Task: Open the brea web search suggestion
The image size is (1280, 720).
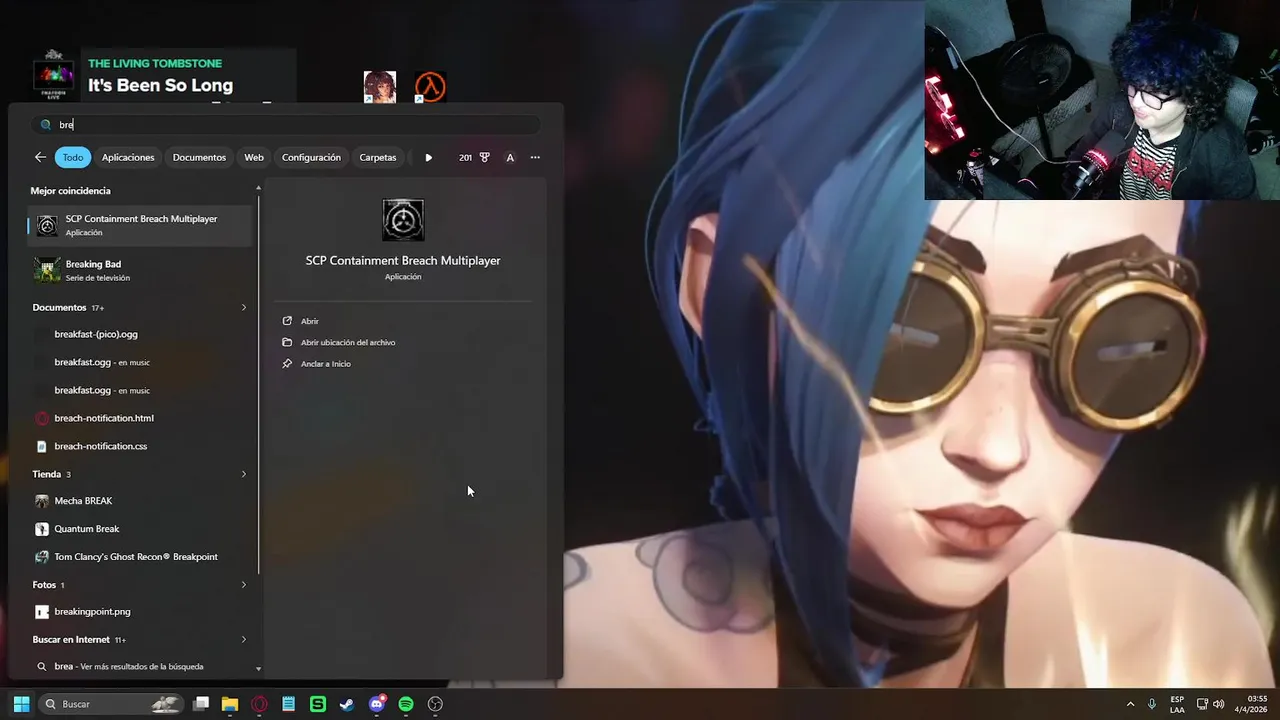Action: coord(141,666)
